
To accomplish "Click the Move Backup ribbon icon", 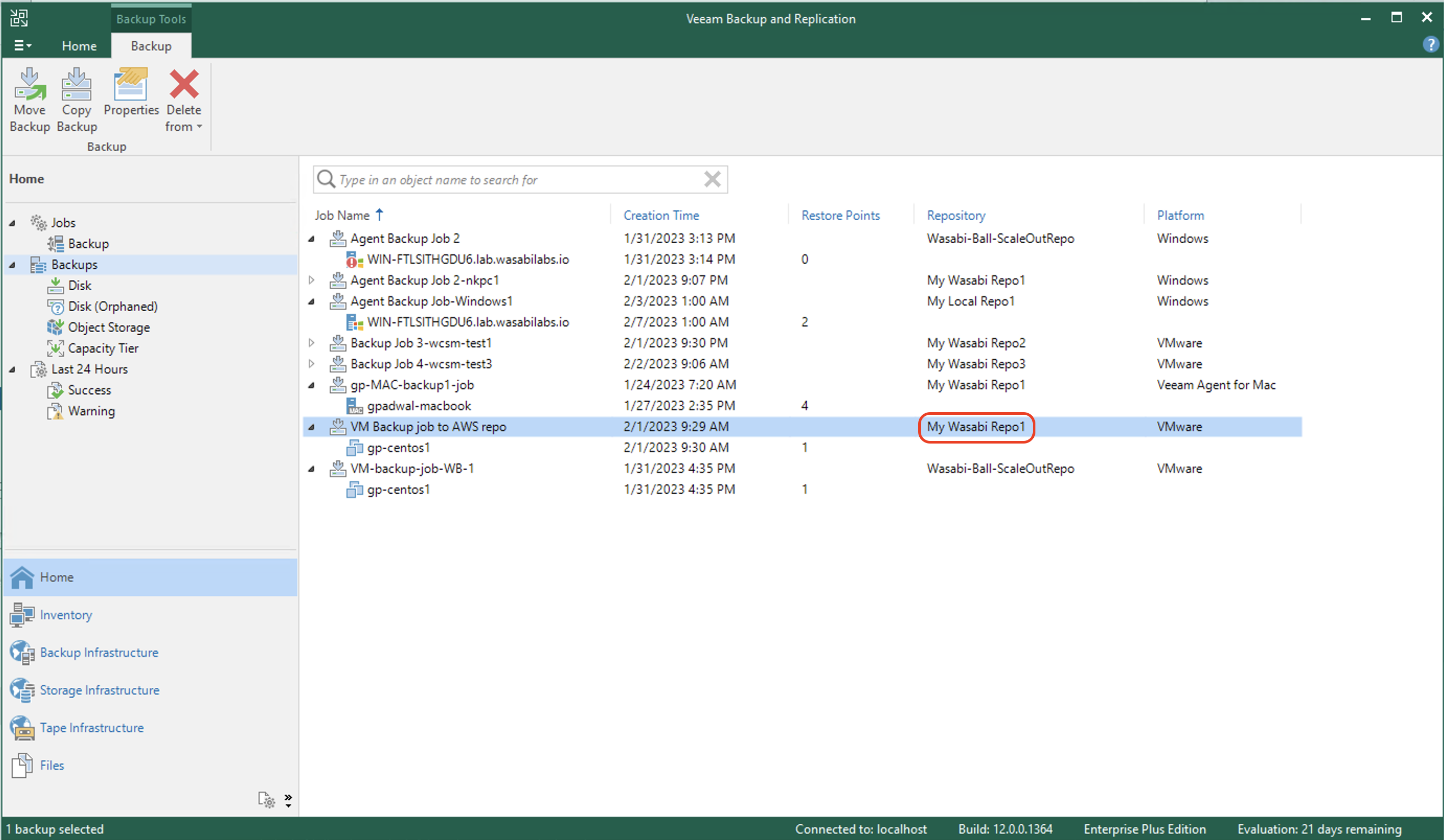I will (x=30, y=84).
